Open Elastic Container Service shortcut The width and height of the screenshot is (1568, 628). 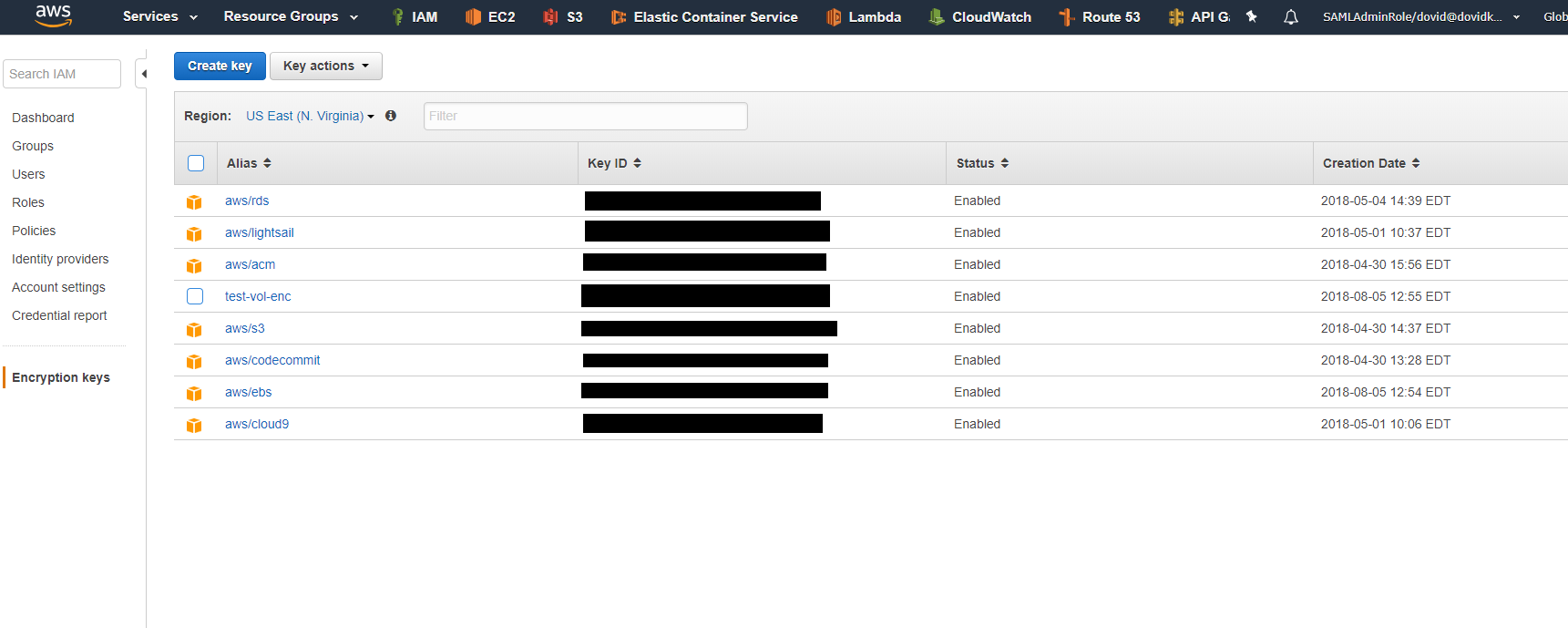tap(704, 16)
